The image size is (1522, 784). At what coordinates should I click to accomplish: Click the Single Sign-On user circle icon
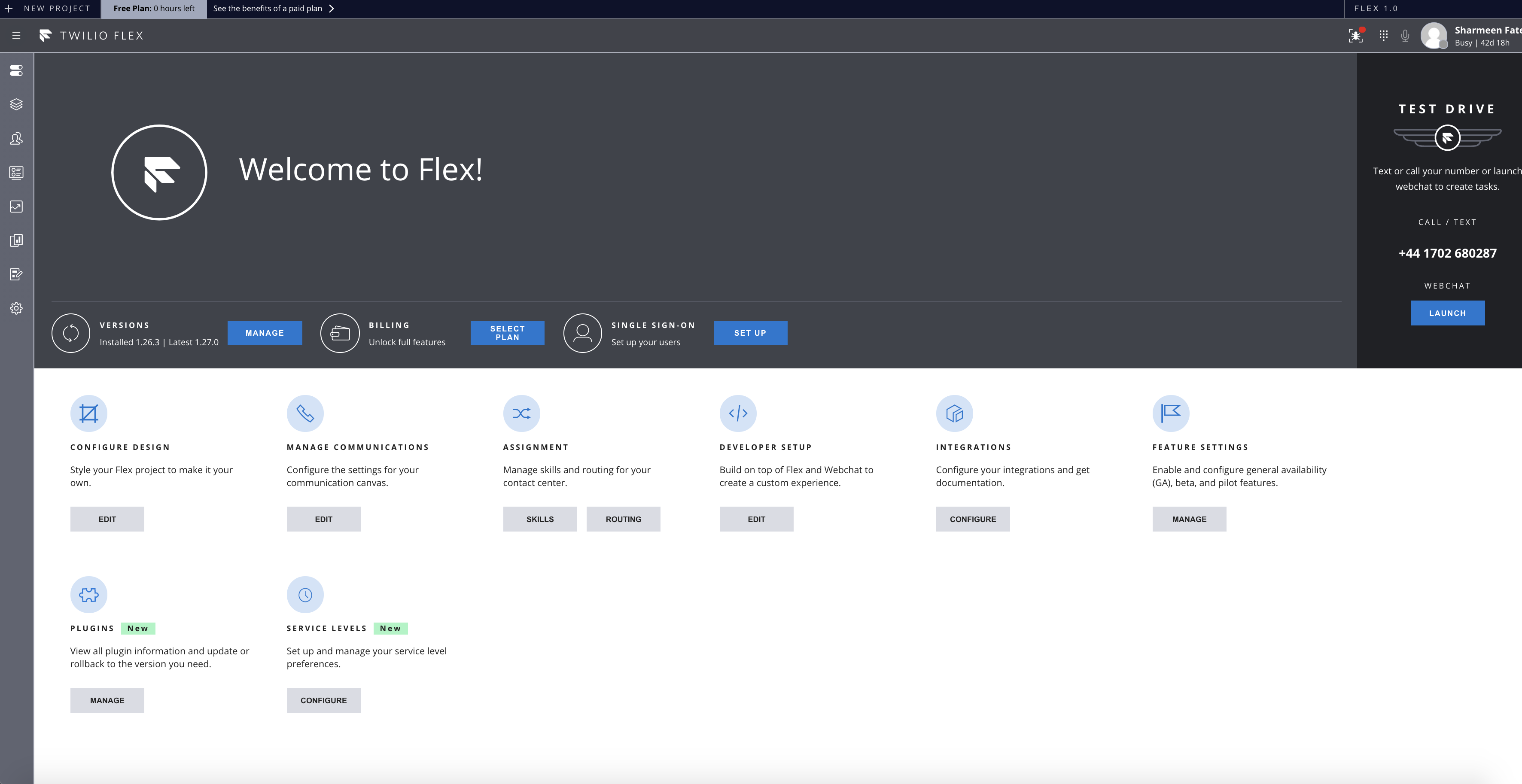(x=583, y=333)
